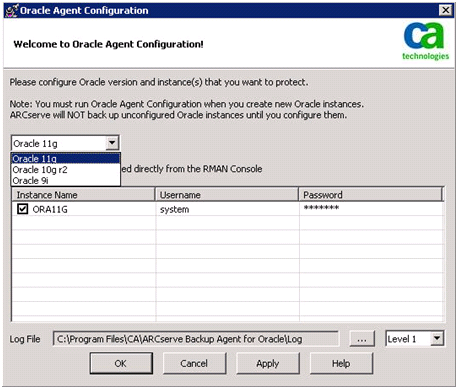458x389 pixels.
Task: Click the Cancel button
Action: click(x=194, y=363)
